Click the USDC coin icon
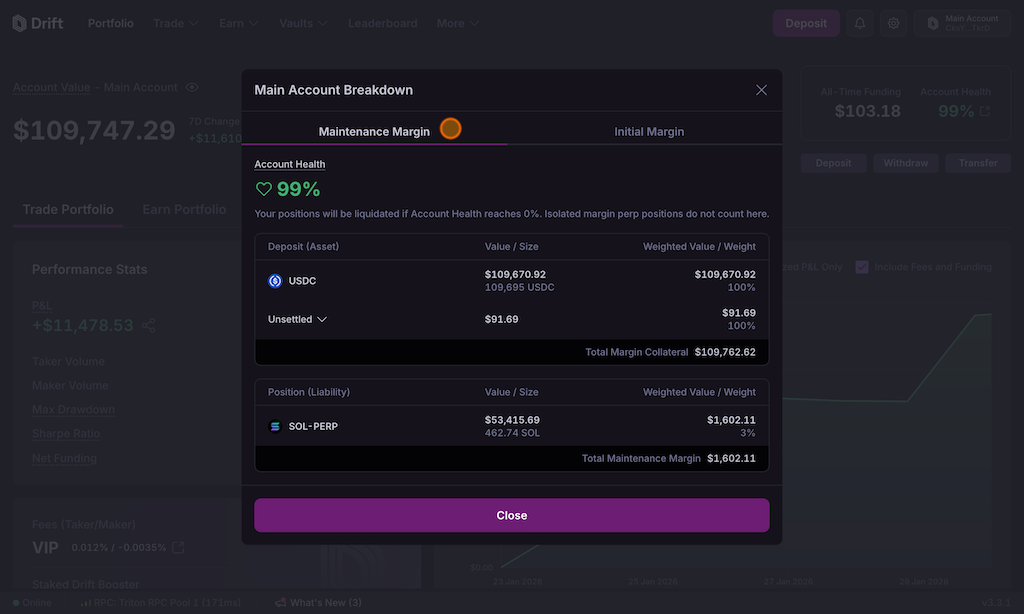1024x614 pixels. tap(275, 281)
